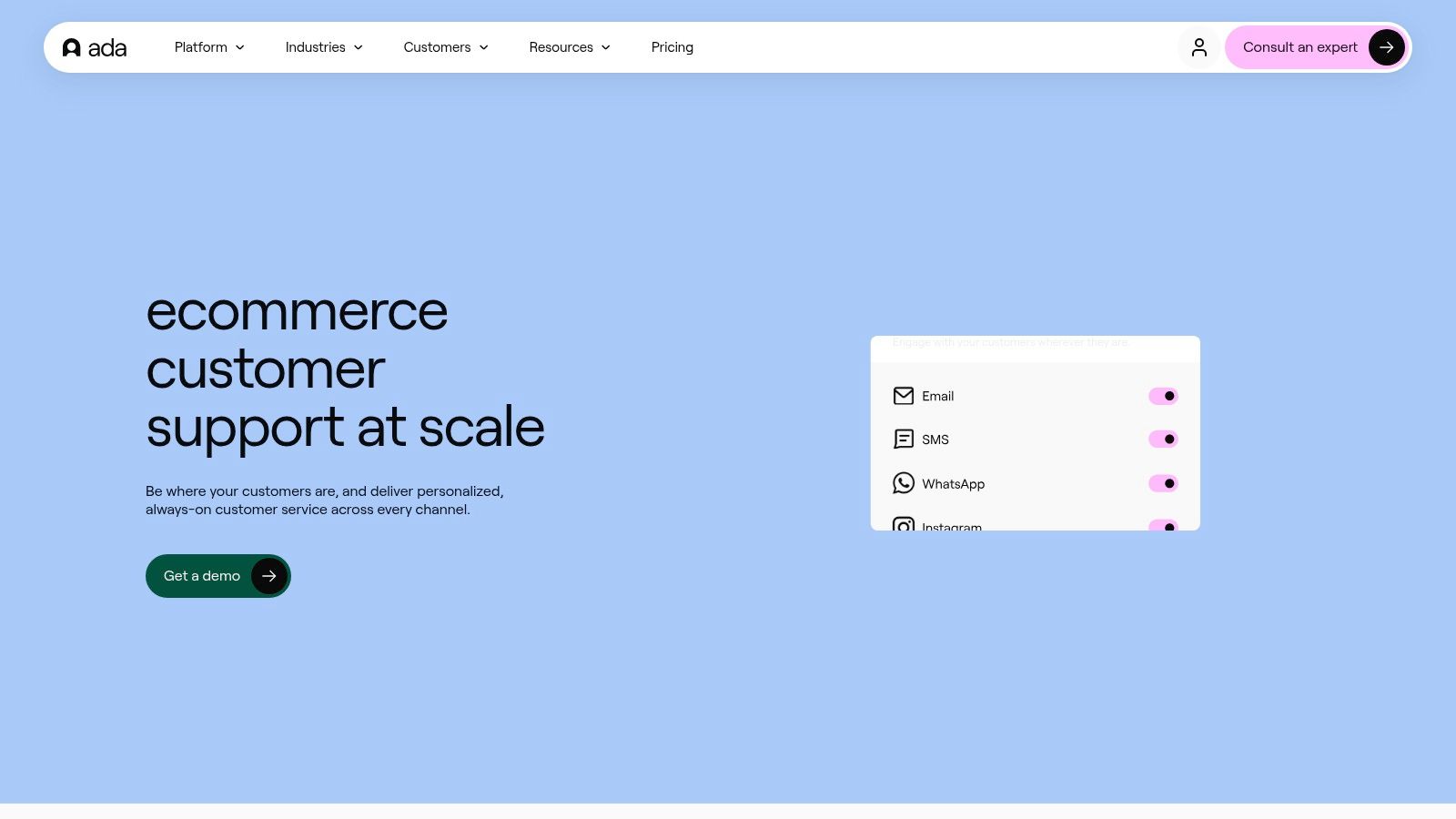Expand the Resources chevron
The height and width of the screenshot is (819, 1456).
click(606, 47)
